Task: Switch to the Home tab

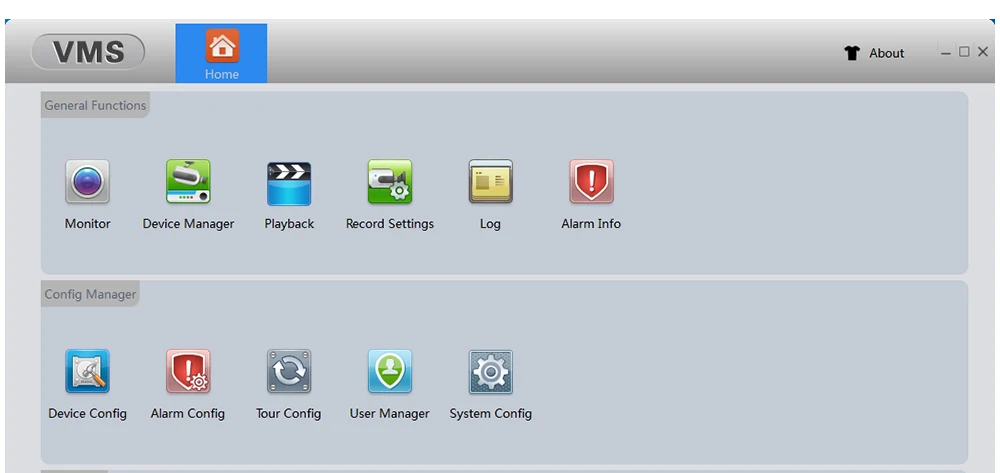Action: (221, 54)
